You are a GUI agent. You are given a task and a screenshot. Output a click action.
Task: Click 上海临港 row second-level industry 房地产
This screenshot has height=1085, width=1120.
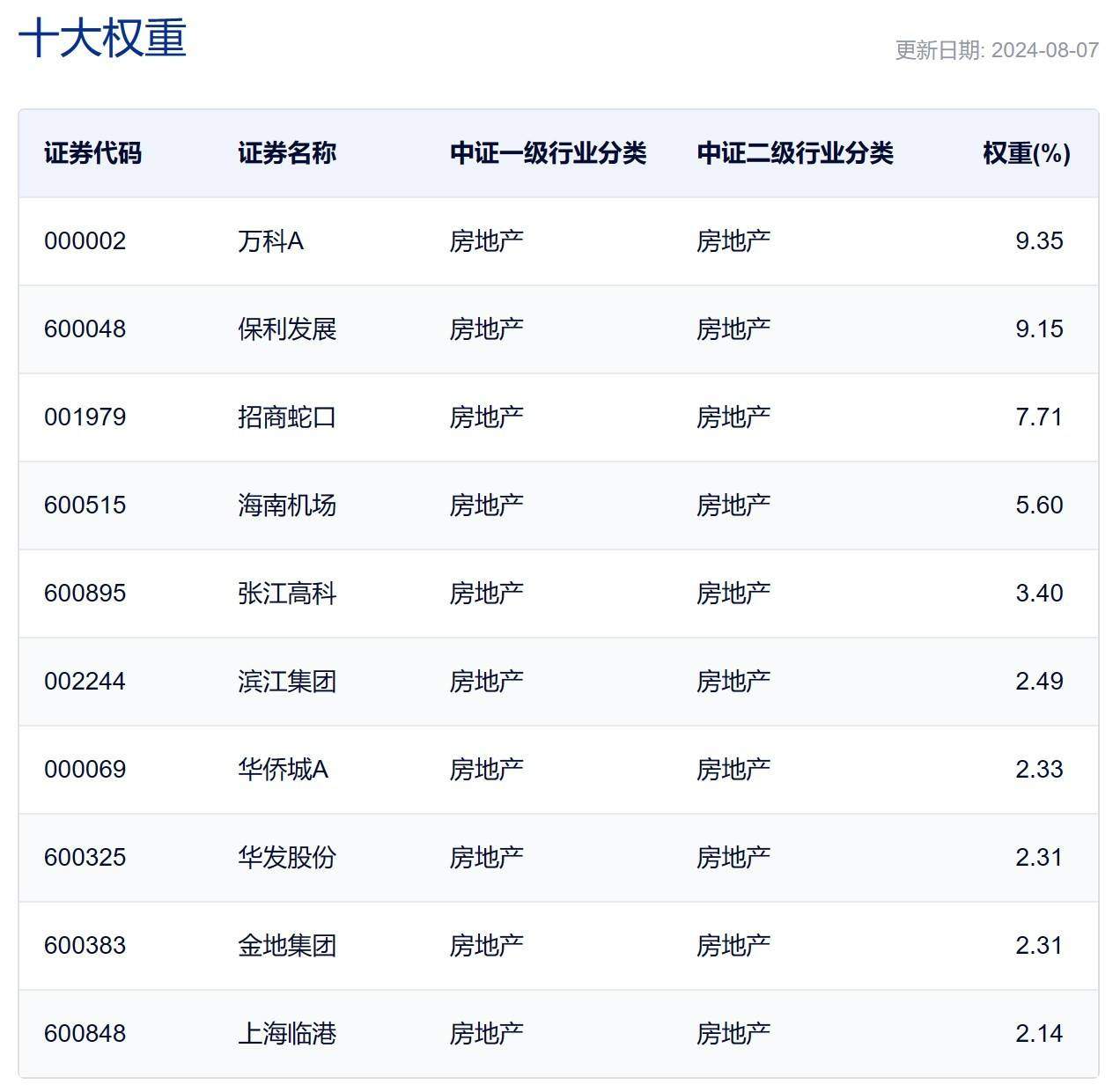pos(733,1034)
